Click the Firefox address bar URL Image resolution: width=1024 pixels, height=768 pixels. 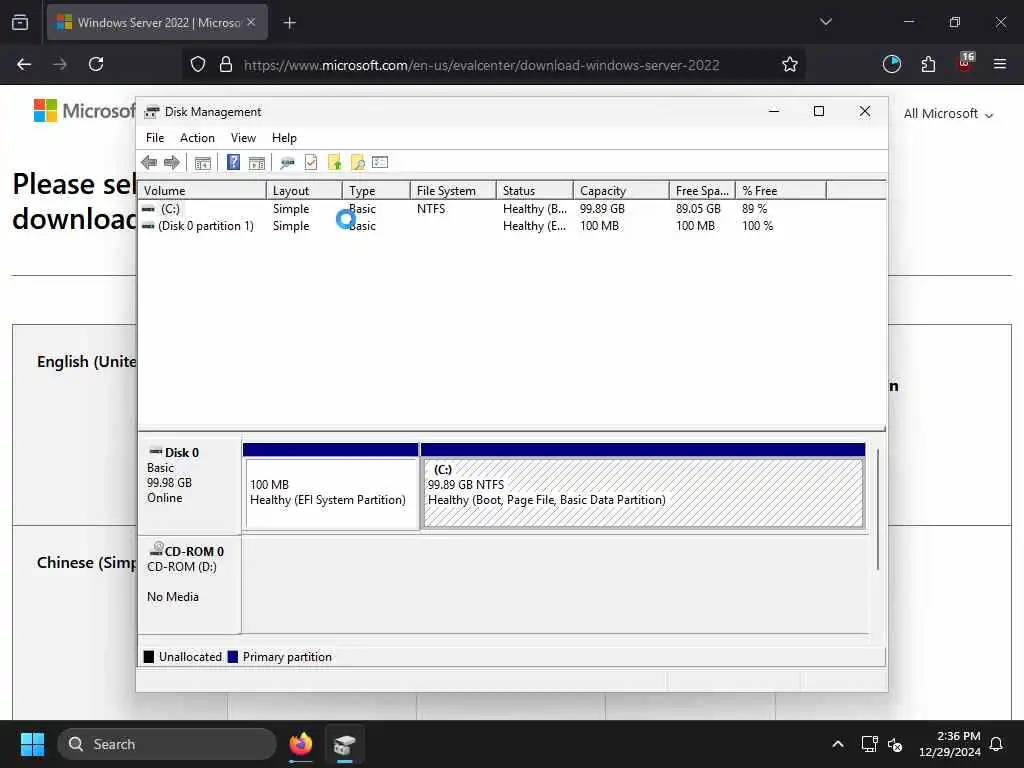pos(481,65)
